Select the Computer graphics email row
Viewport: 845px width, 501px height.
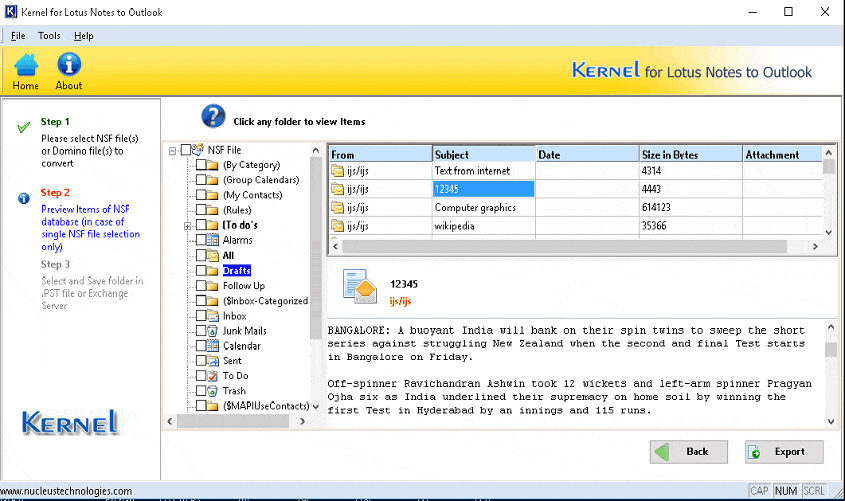[x=475, y=208]
